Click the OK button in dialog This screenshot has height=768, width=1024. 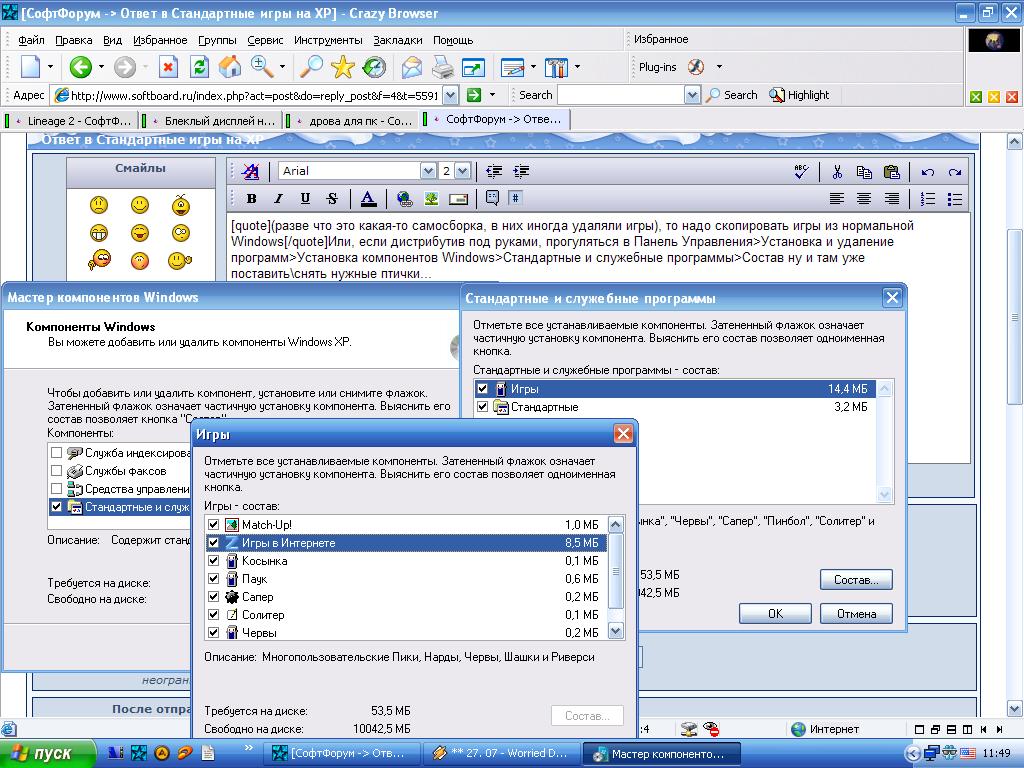[775, 613]
